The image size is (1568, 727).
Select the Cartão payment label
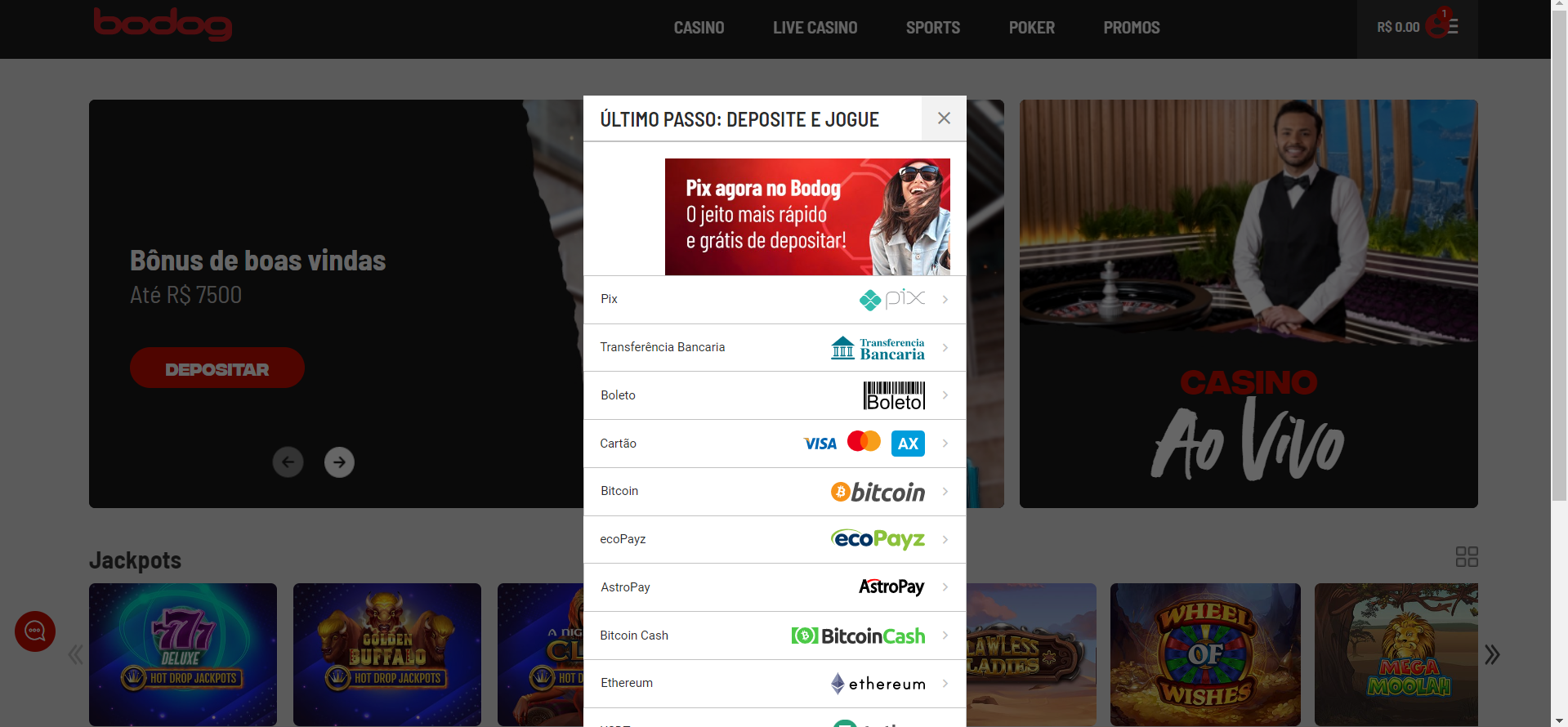pos(618,444)
